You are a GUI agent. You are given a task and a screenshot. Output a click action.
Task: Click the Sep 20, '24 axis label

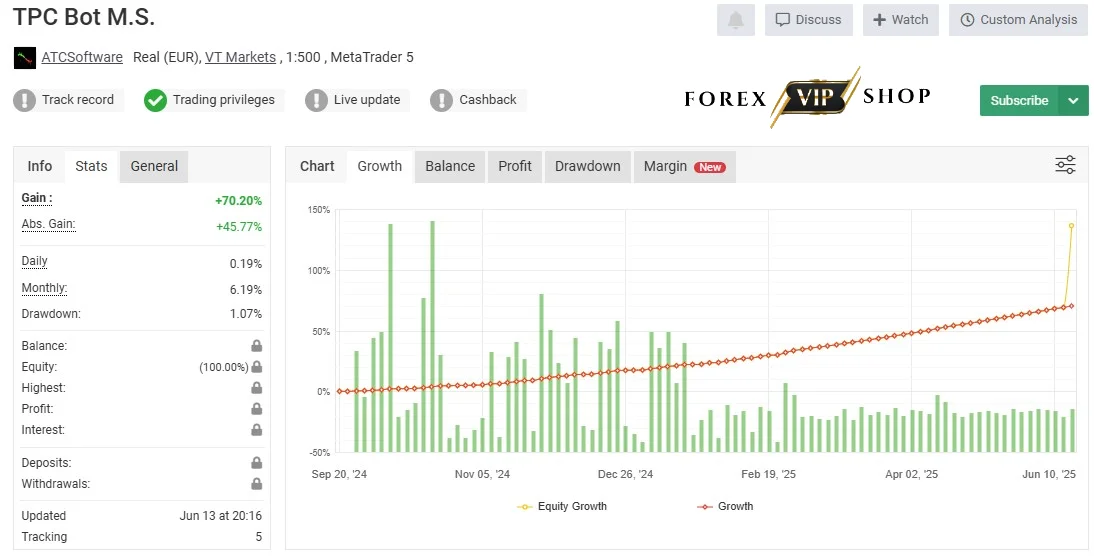coord(339,474)
